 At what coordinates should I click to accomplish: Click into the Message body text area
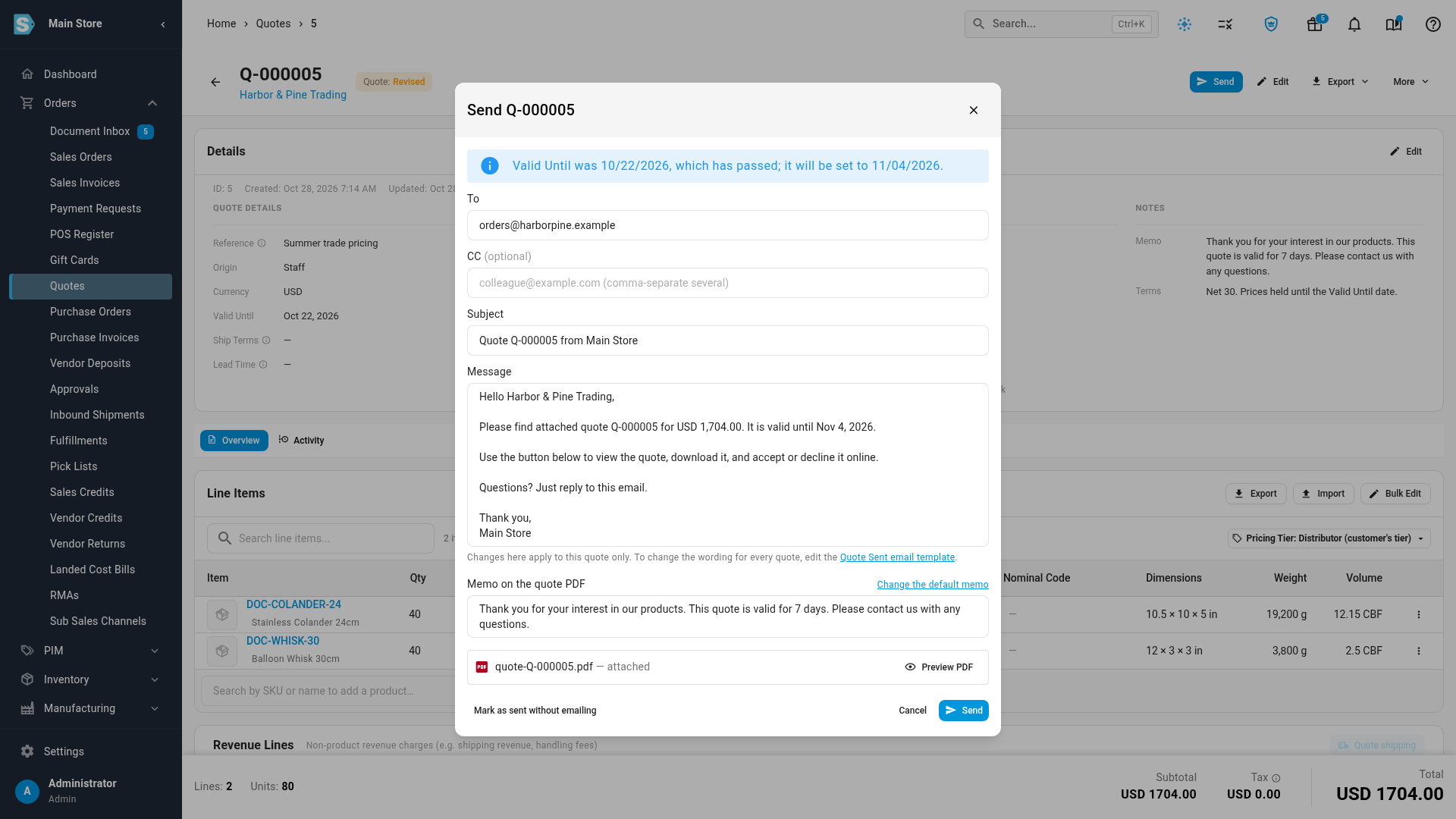point(728,465)
